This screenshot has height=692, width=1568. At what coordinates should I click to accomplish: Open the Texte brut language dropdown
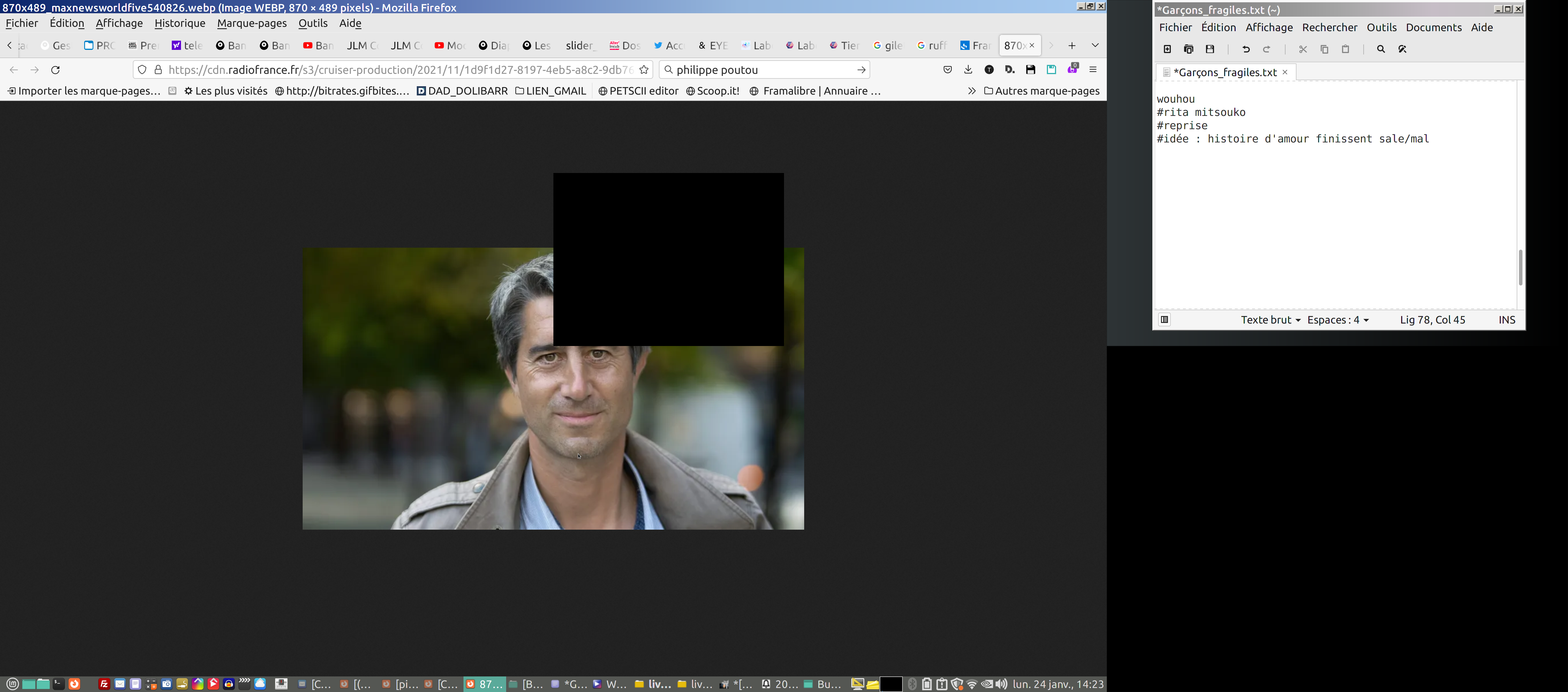1270,320
